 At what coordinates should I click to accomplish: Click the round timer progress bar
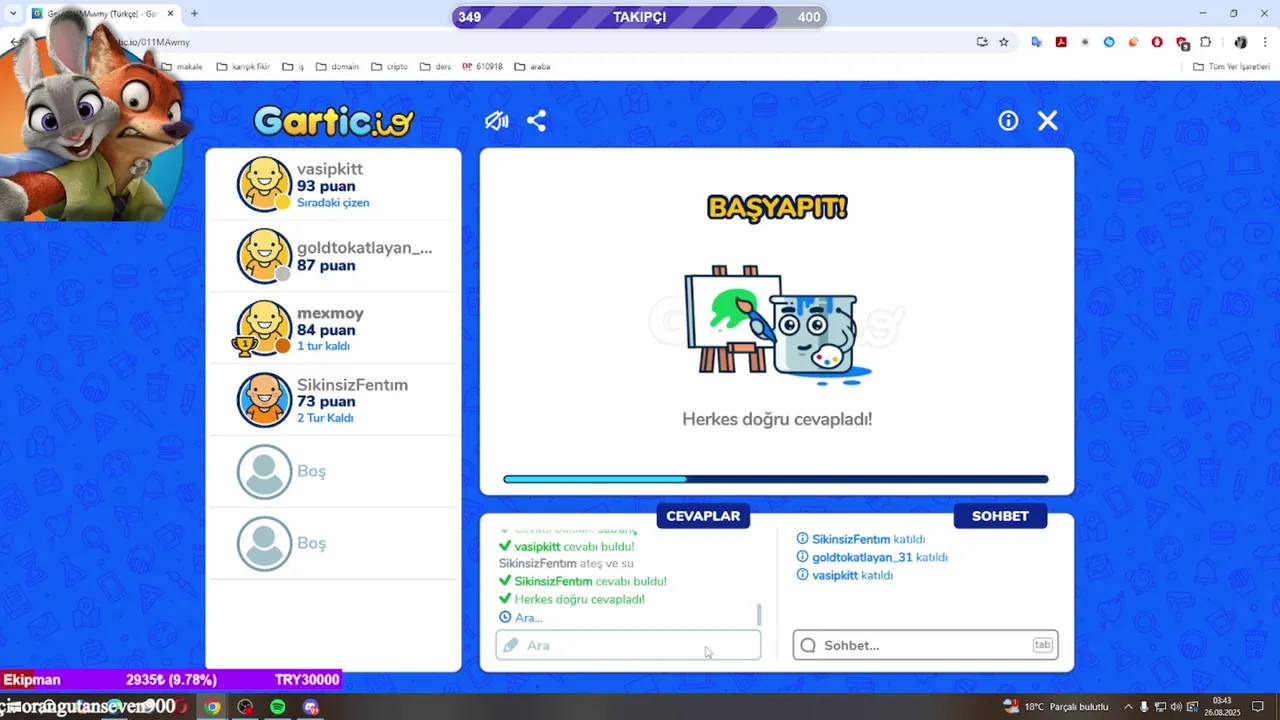pyautogui.click(x=775, y=479)
